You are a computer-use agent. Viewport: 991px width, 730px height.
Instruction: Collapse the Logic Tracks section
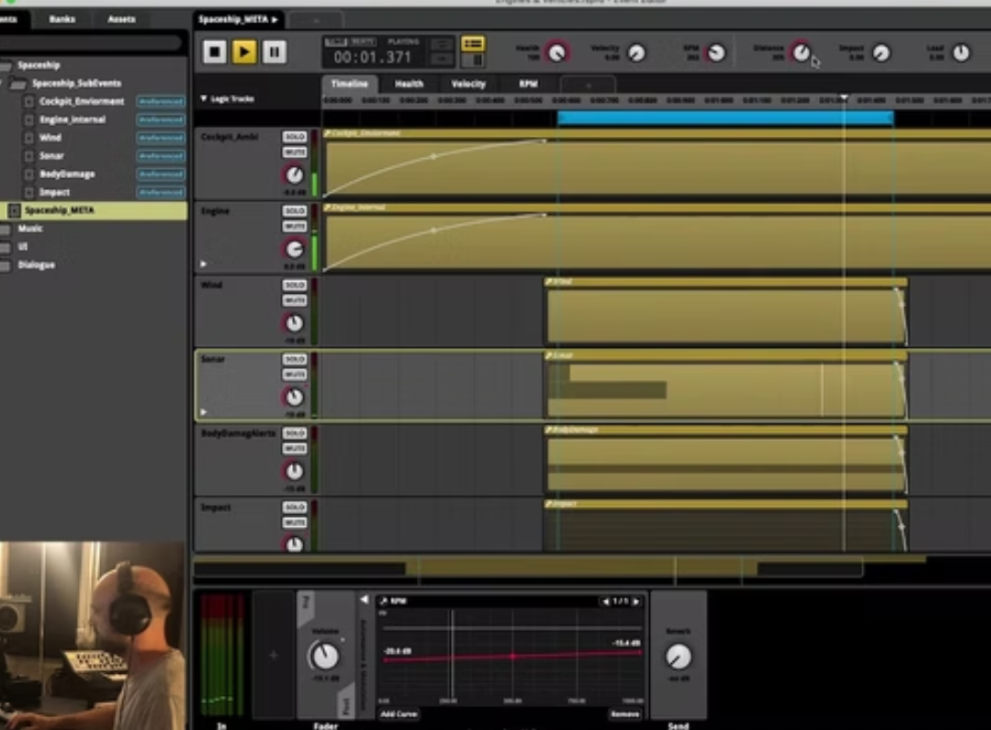[x=204, y=99]
